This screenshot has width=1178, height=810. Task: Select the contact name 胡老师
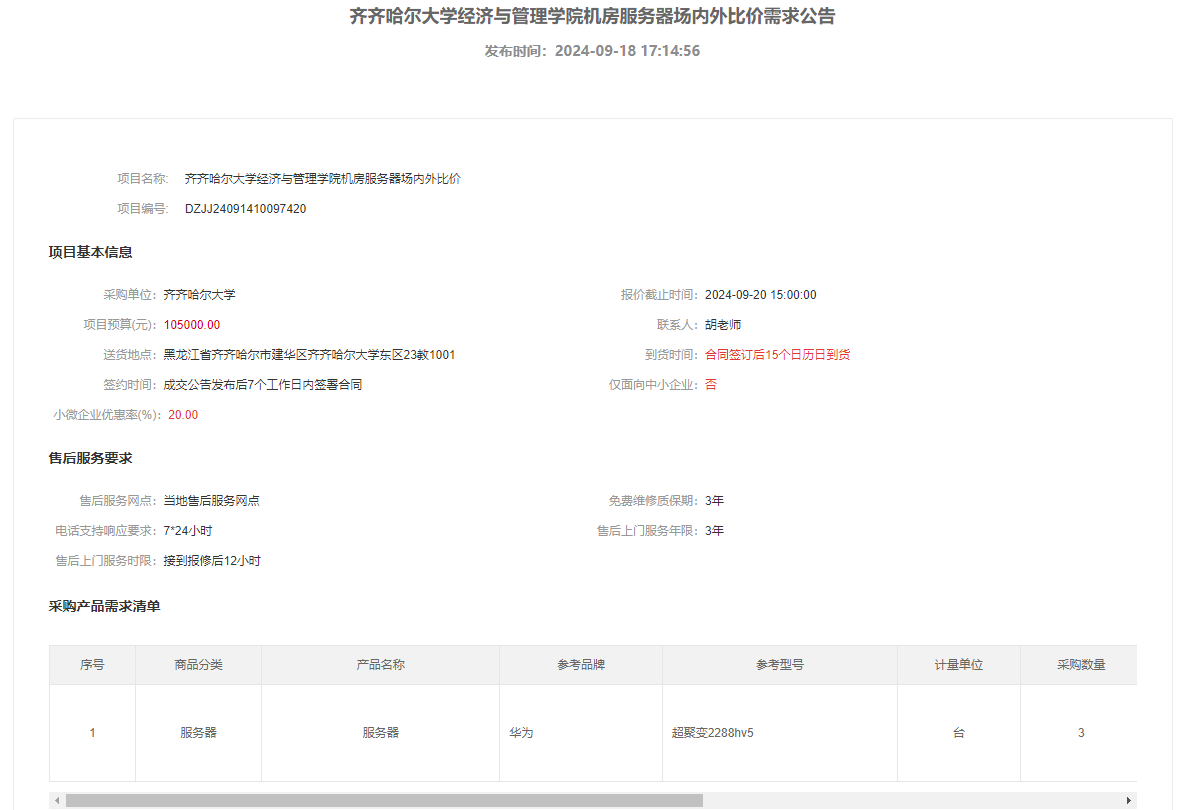pos(723,325)
